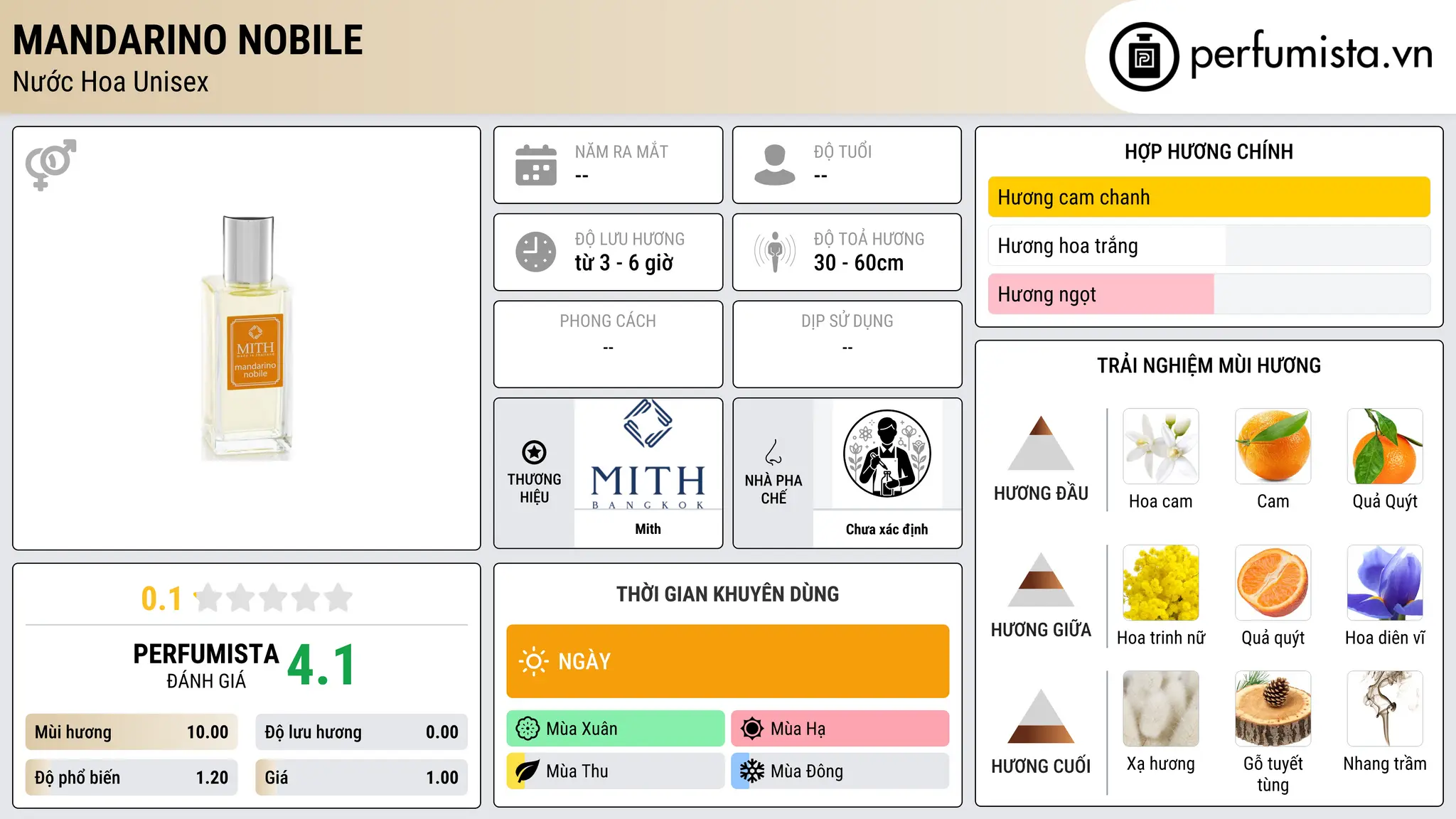Image resolution: width=1456 pixels, height=819 pixels.
Task: Click the Hoa diên vĩ note image
Action: 1385,583
